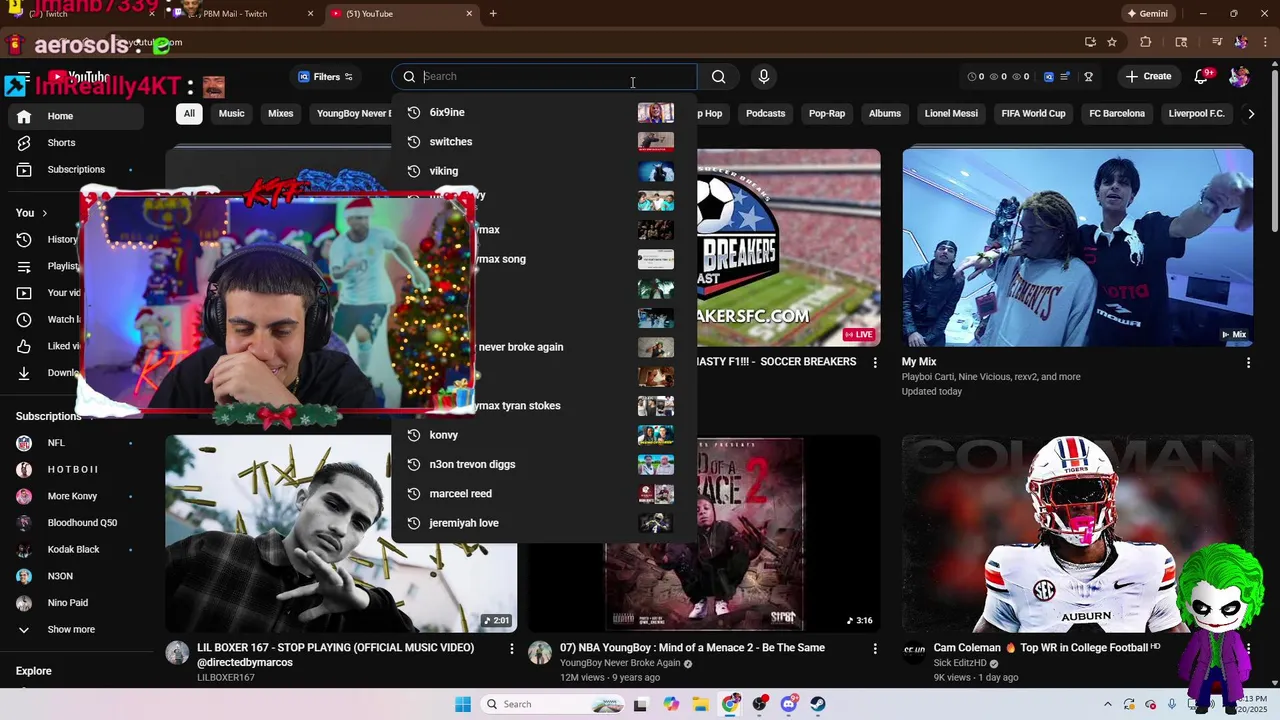Open Copilot from the taskbar
This screenshot has width=1280, height=720.
tap(671, 704)
